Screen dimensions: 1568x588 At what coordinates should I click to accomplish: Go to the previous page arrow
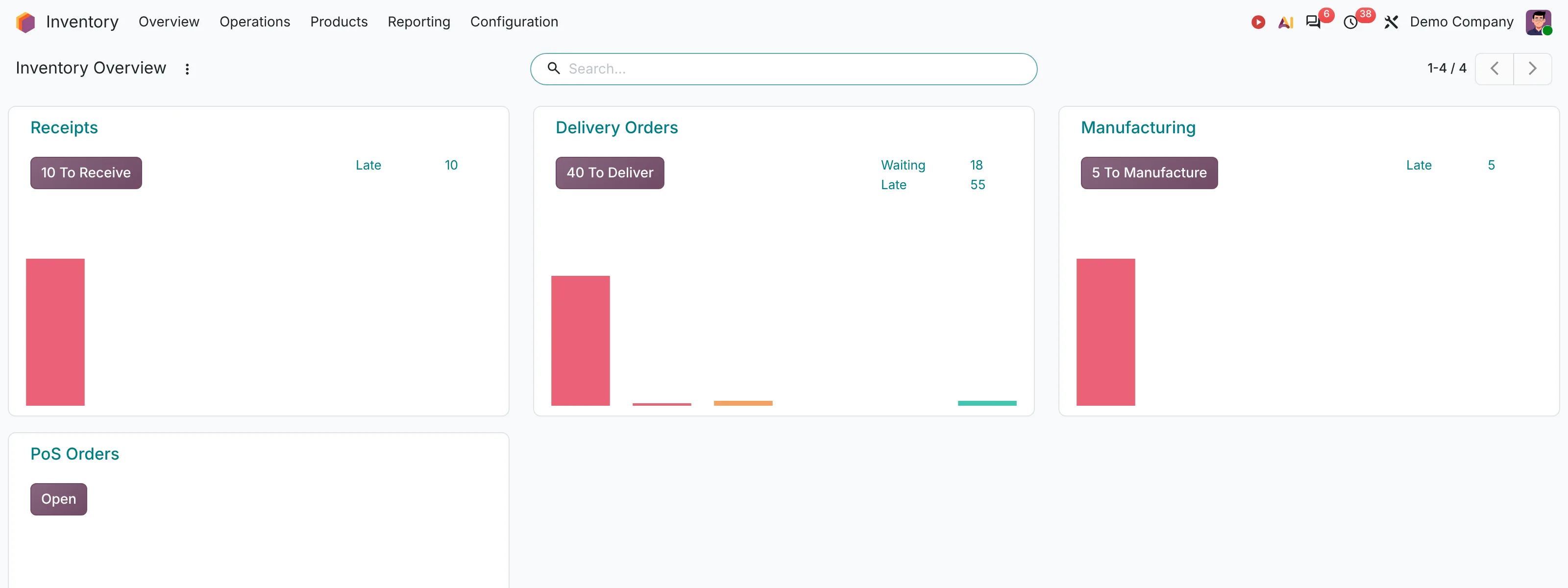pyautogui.click(x=1494, y=69)
